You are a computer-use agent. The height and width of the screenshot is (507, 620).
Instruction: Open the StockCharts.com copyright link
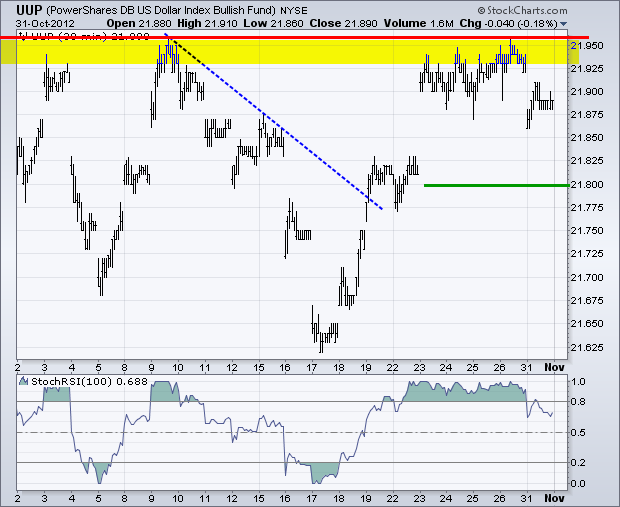coord(522,10)
